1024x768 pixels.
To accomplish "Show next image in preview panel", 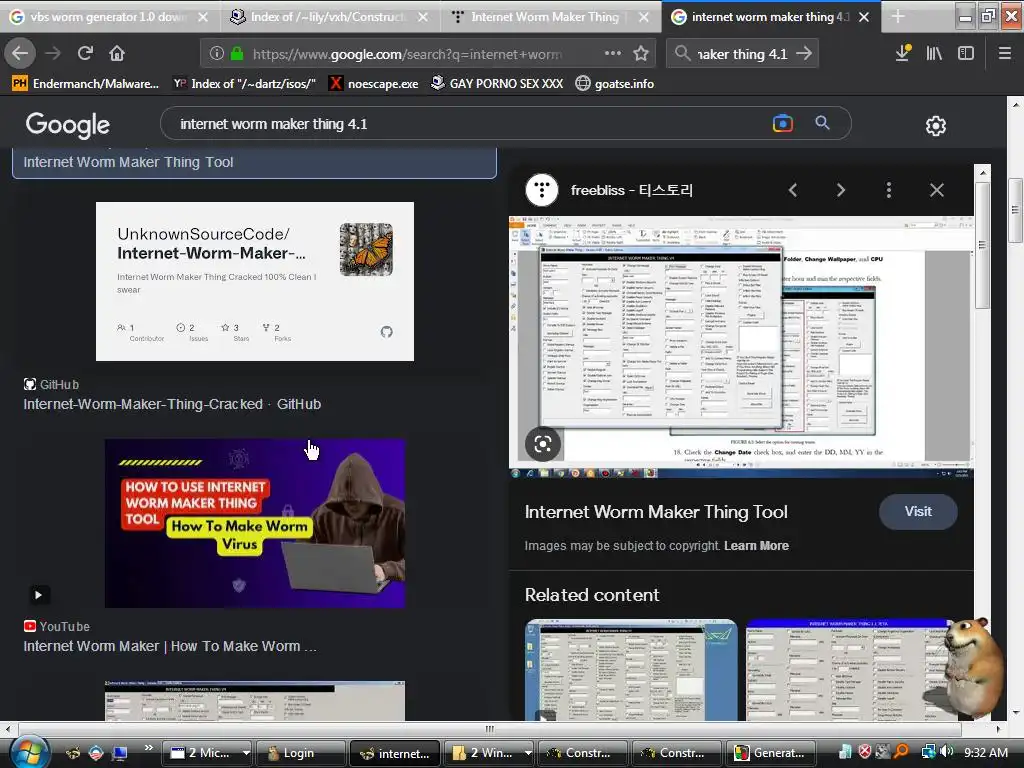I will (x=840, y=190).
